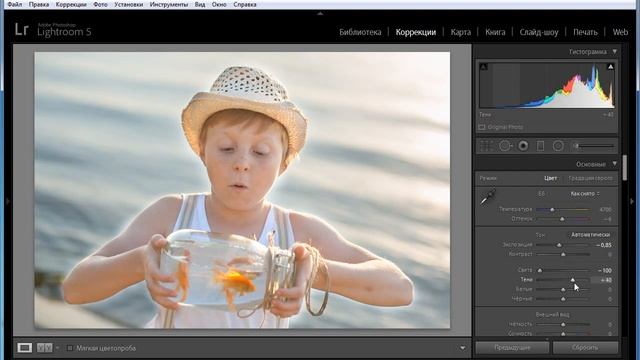Click the right panel vertical scrollbar
Screen dimensions: 640x360
624,167
